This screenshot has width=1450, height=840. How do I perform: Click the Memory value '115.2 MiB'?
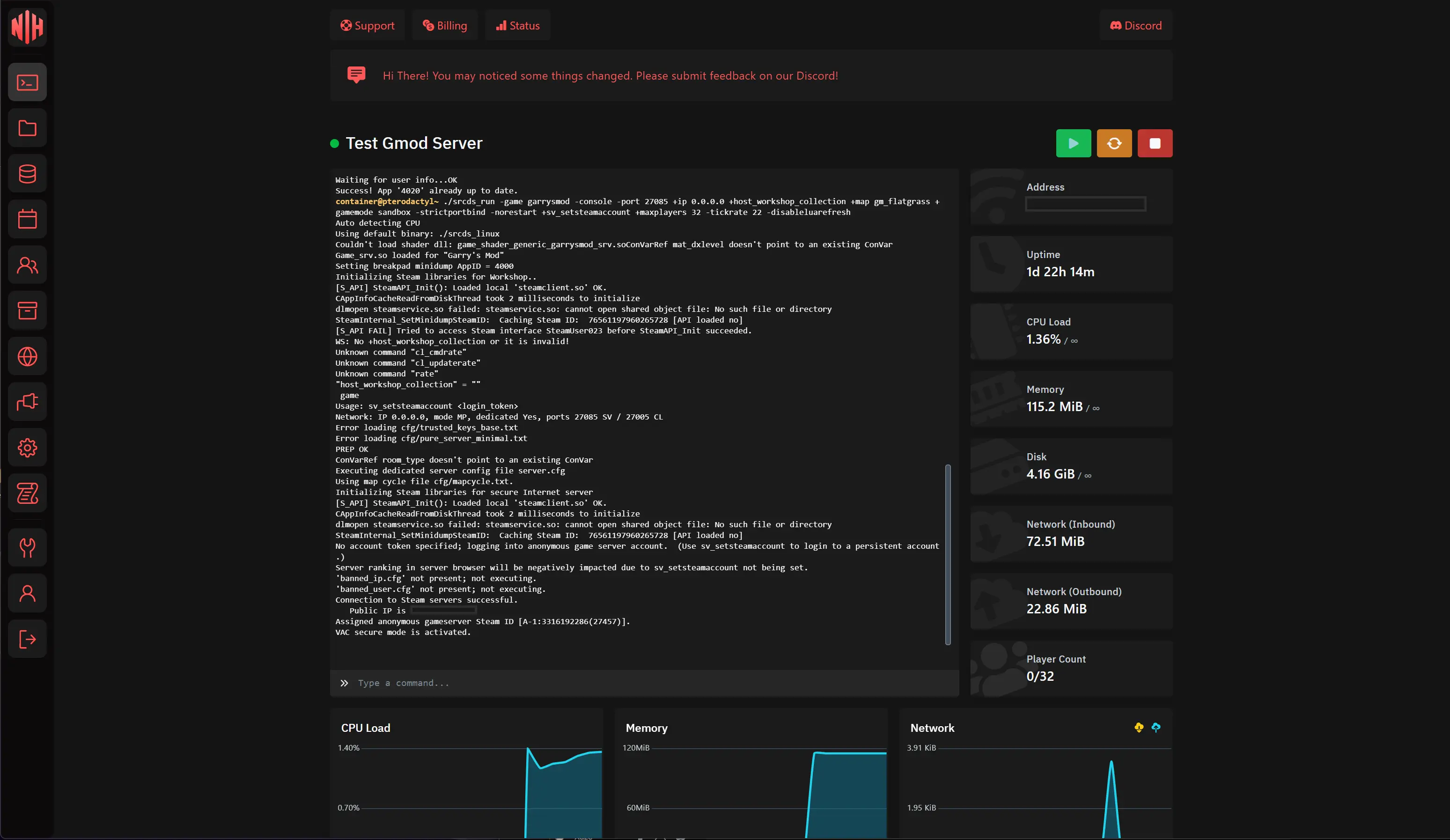(x=1054, y=406)
